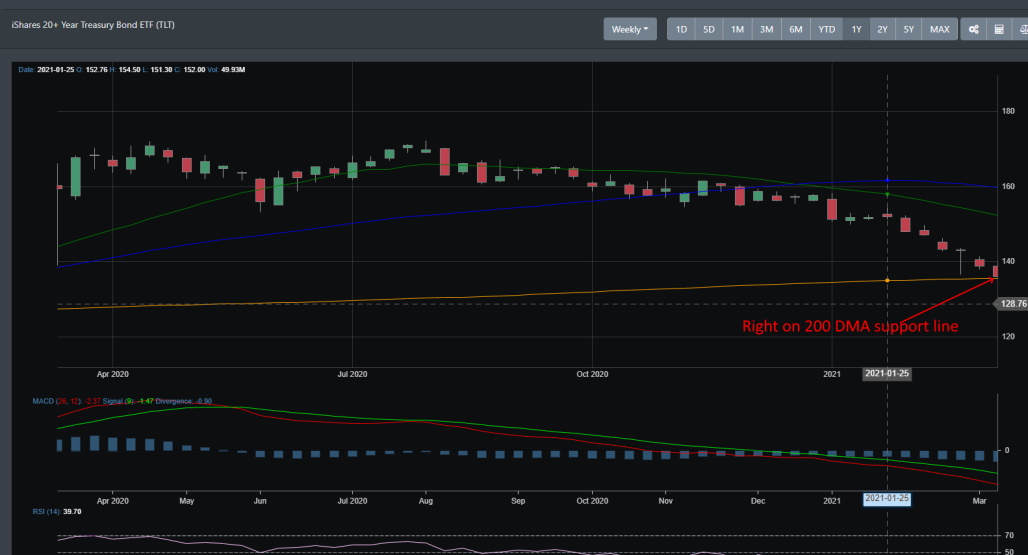Click the volume value 49.93M
The width and height of the screenshot is (1028, 555).
pos(233,69)
